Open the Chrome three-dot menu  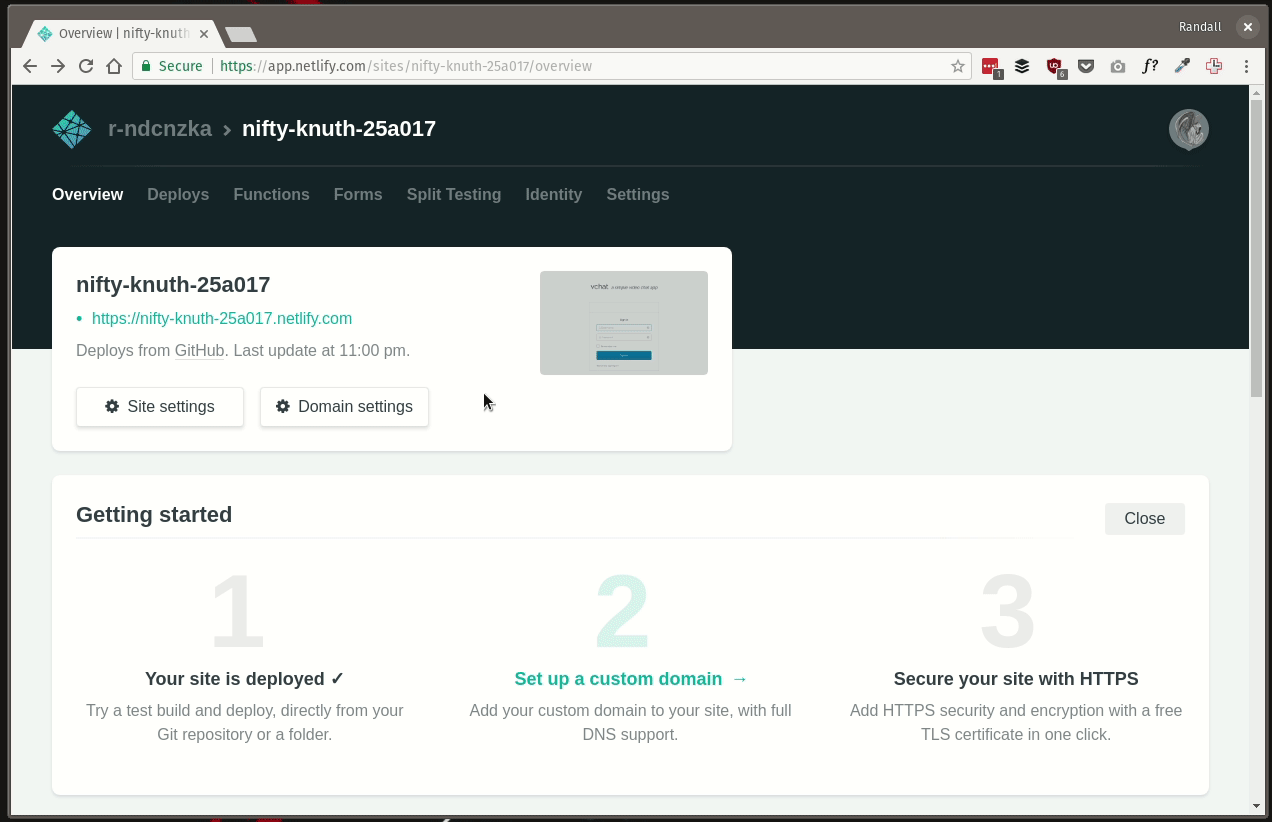1246,66
